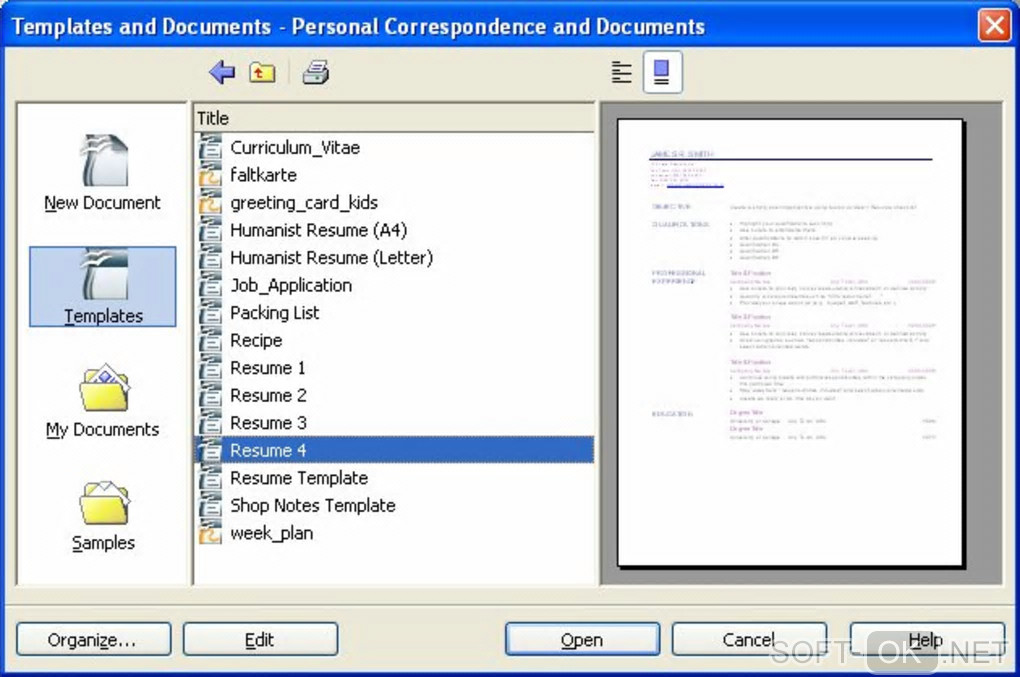Click the Print icon in toolbar
Viewport: 1020px width, 677px height.
315,72
